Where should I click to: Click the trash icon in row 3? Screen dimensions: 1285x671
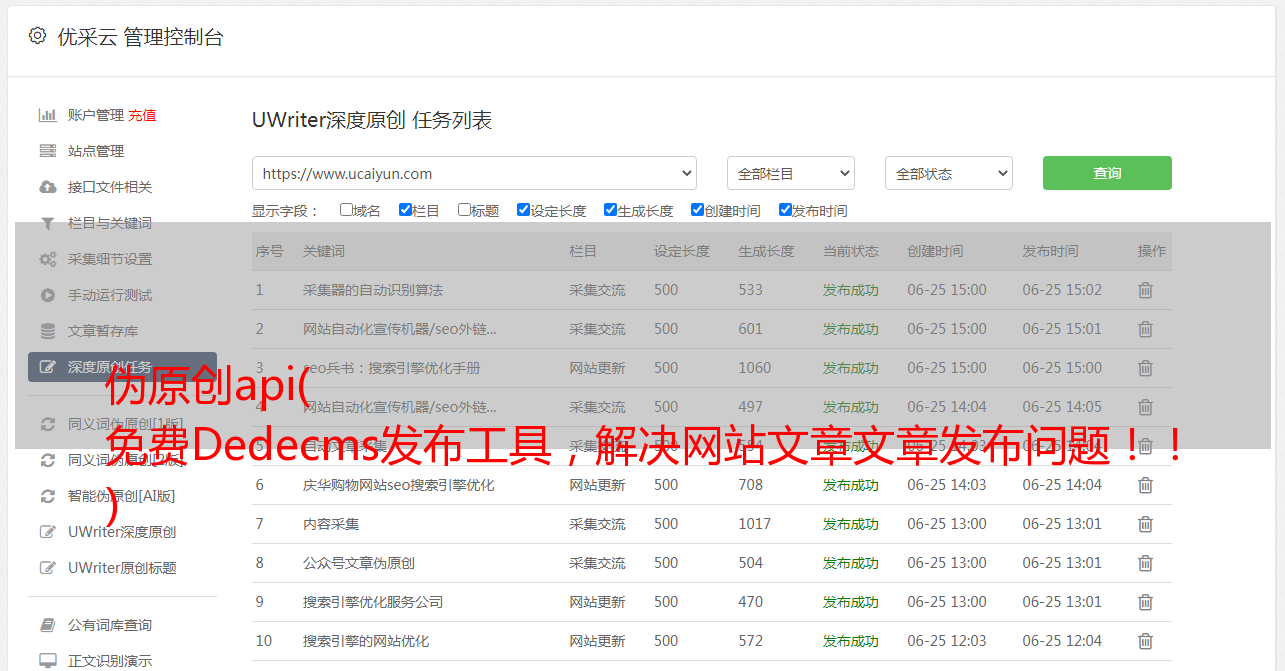(x=1145, y=368)
